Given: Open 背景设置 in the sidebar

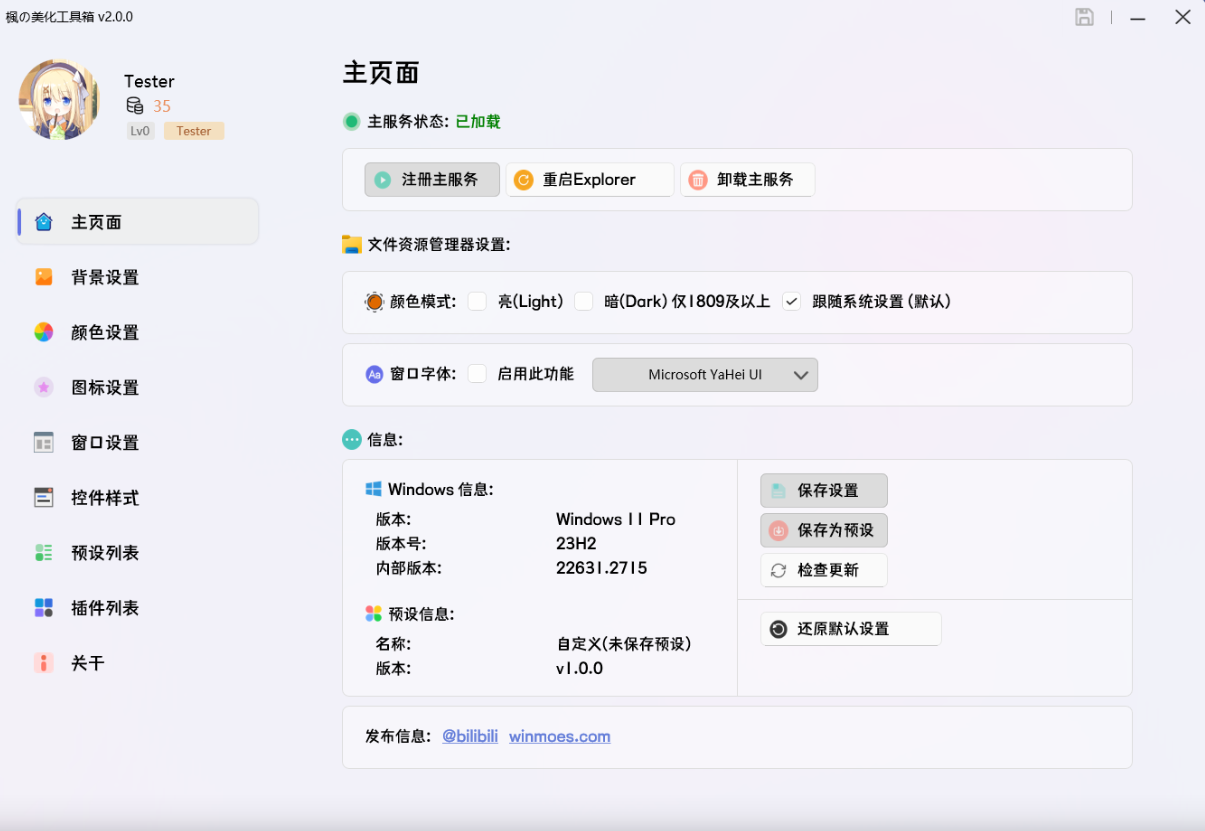Looking at the screenshot, I should (x=138, y=277).
